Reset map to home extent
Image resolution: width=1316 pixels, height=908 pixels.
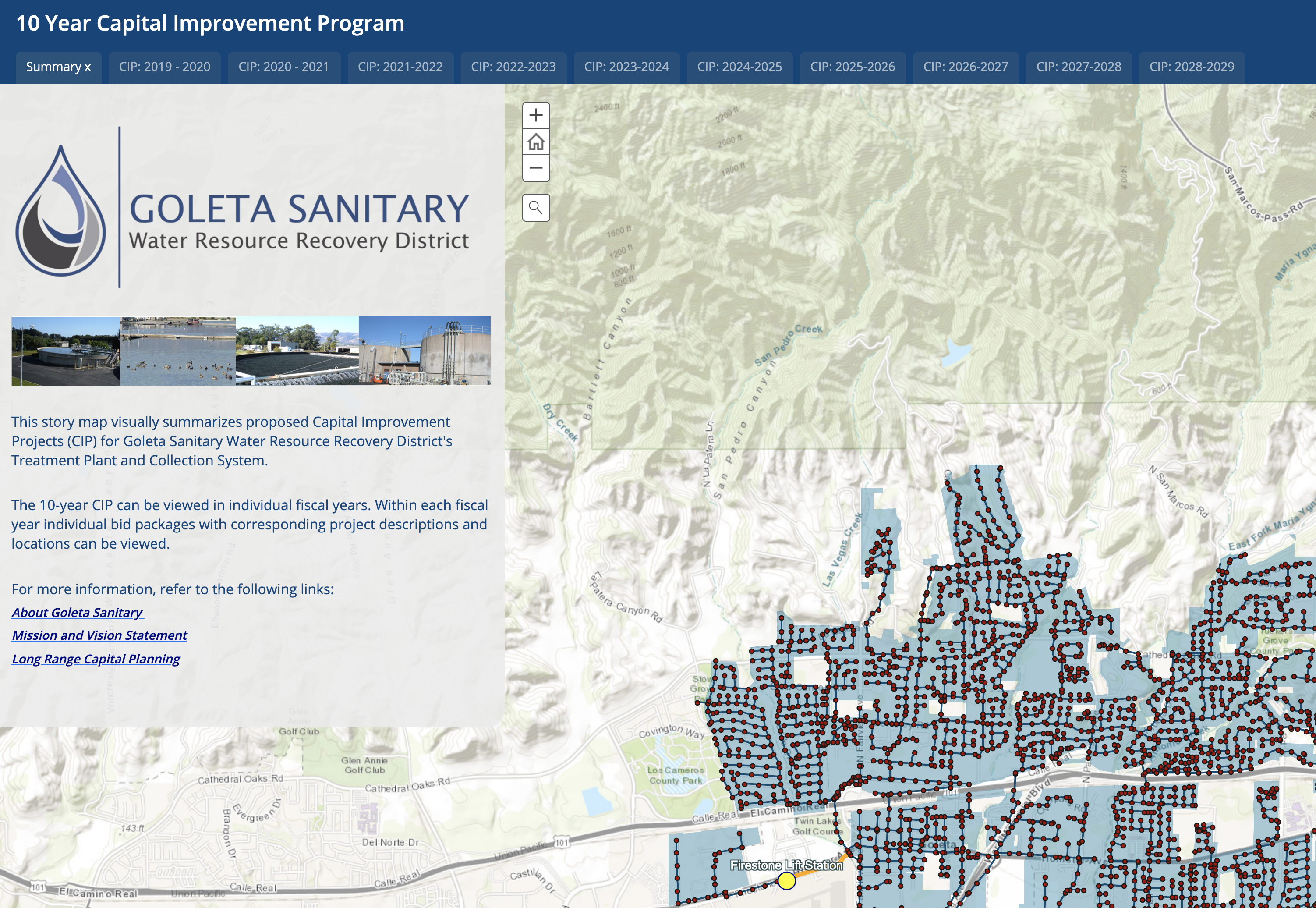point(536,142)
